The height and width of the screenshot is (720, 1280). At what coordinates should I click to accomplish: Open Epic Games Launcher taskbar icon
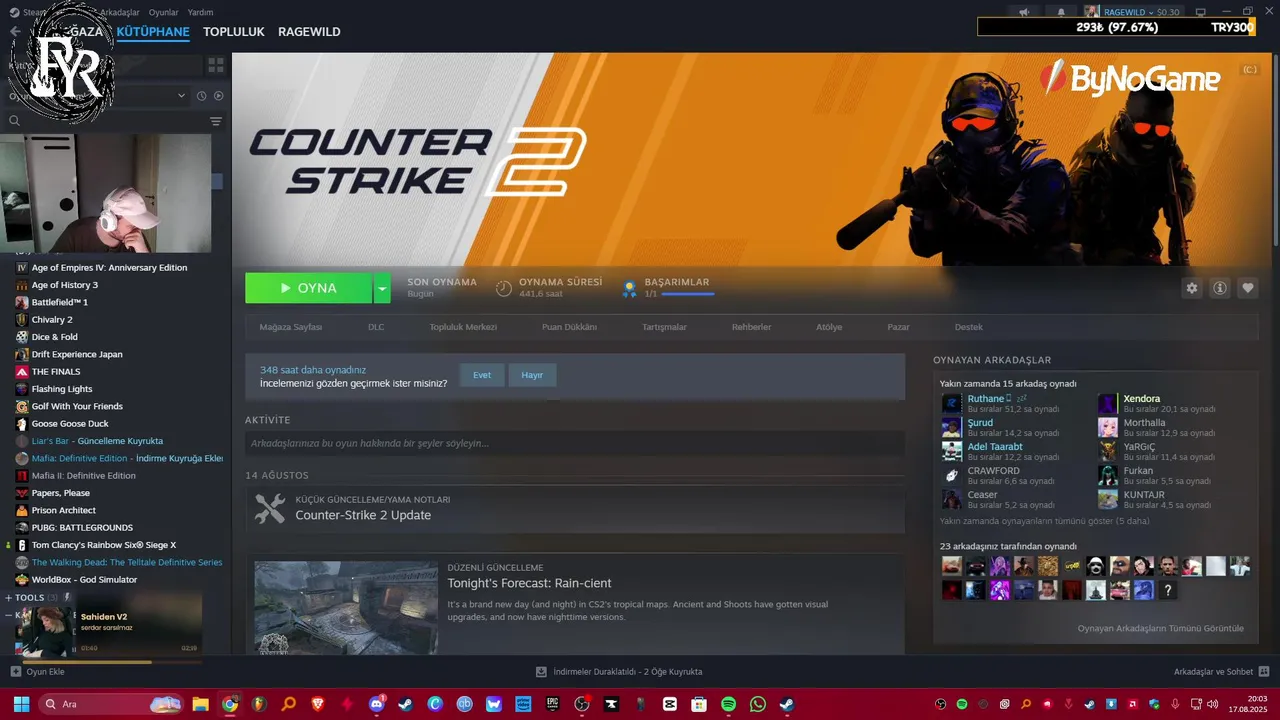[552, 704]
